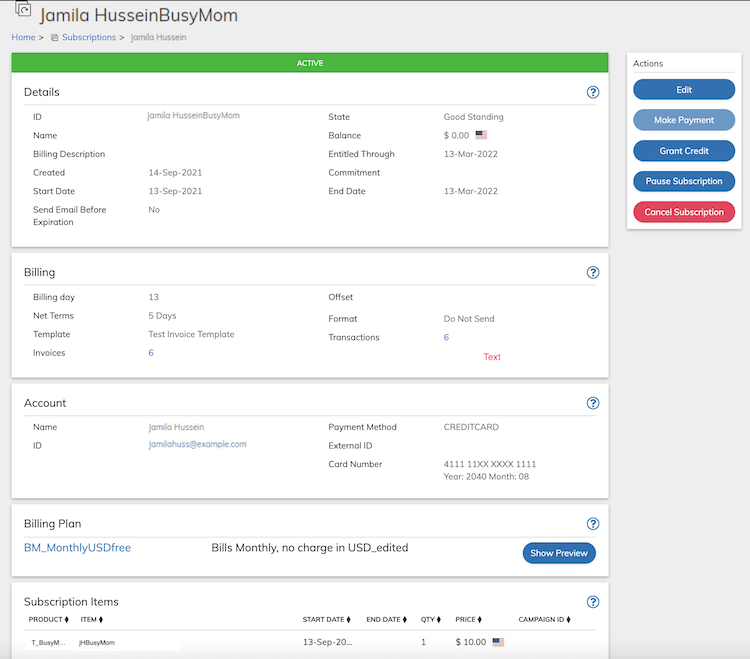Open the BM_MonthlyUSDfree plan link

tap(77, 548)
